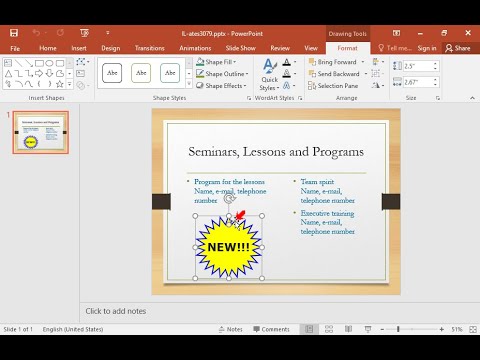Open the Shape Outline dropdown
Image resolution: width=480 pixels, height=360 pixels.
pyautogui.click(x=222, y=74)
